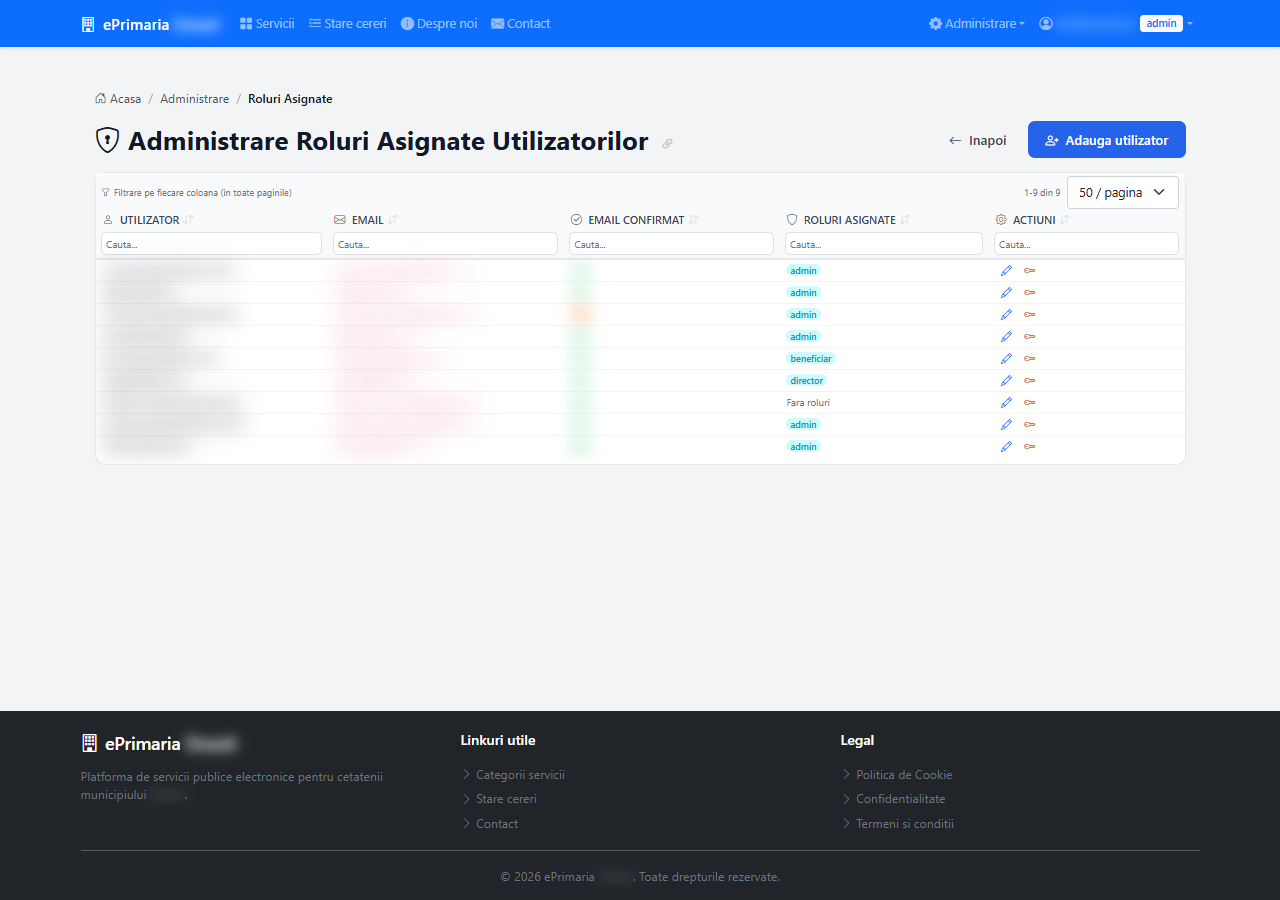The width and height of the screenshot is (1280, 900).
Task: Focus the EMAIL CONFIRMAT filter field
Action: [671, 244]
